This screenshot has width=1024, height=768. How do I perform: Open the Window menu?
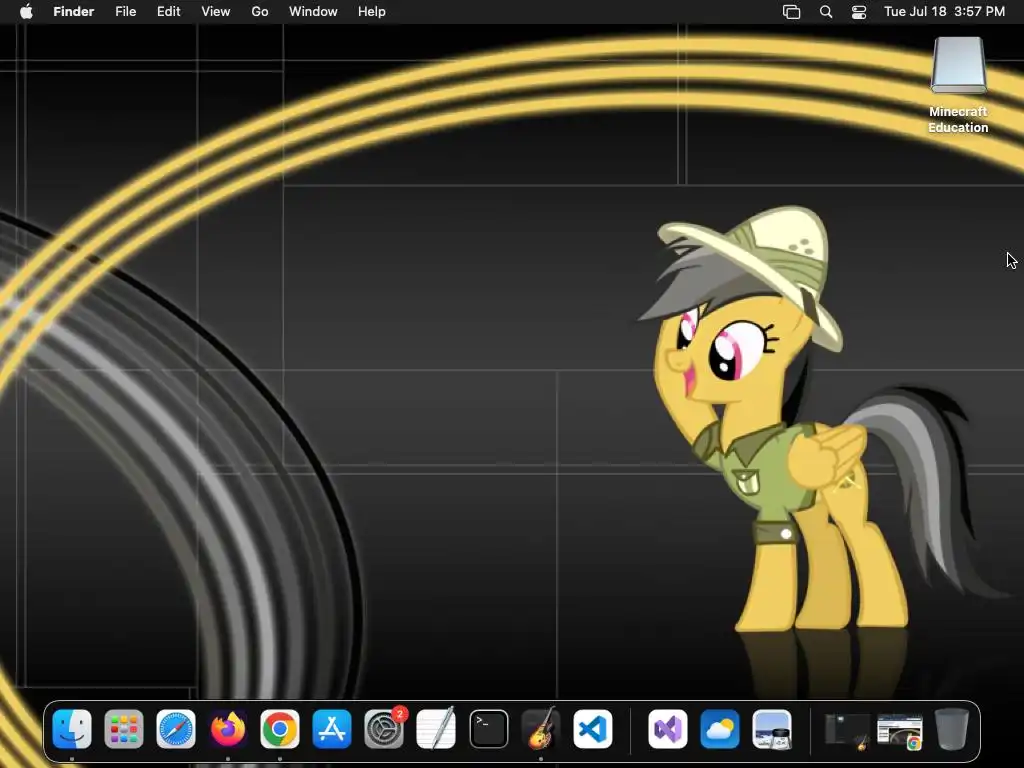(313, 12)
